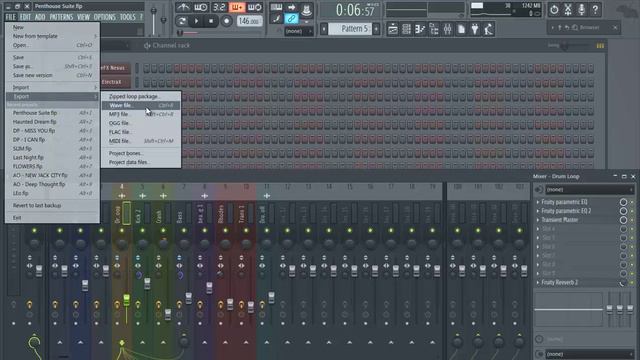Image resolution: width=640 pixels, height=360 pixels.
Task: Click the Record button in the transport
Action: (x=227, y=21)
